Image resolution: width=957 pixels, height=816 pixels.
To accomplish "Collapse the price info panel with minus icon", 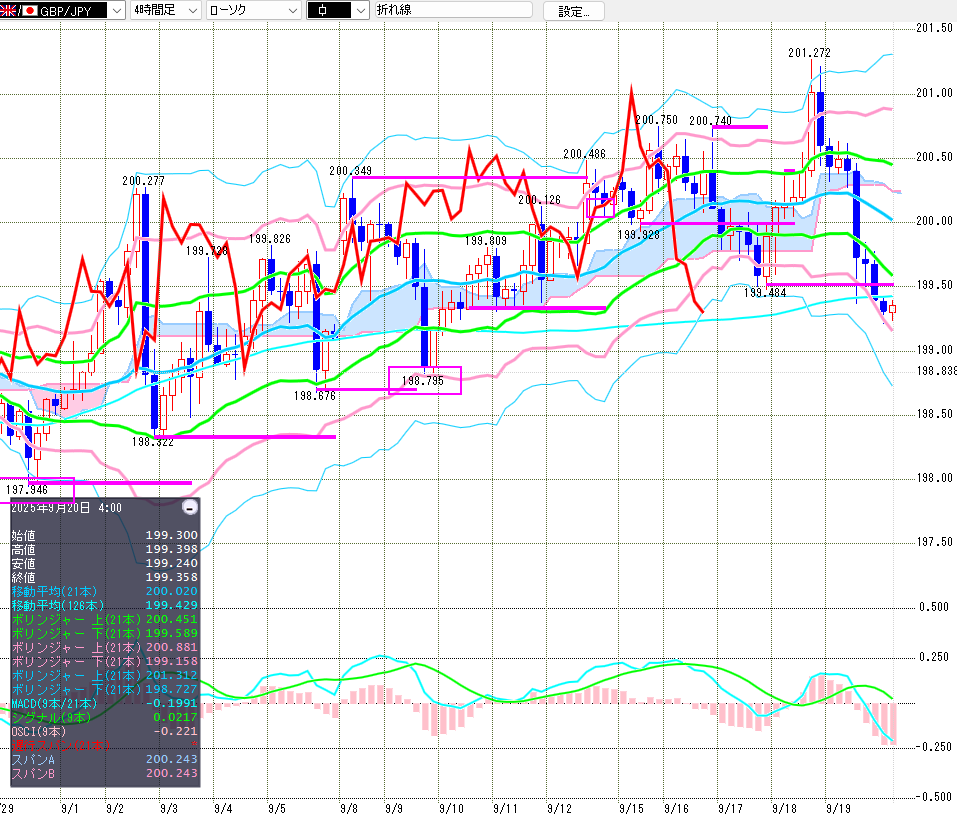I will (190, 507).
